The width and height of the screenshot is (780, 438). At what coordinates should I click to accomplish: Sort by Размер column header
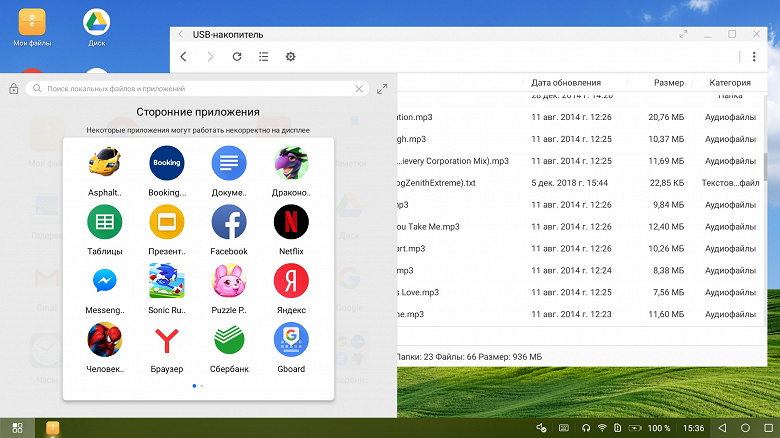[669, 83]
